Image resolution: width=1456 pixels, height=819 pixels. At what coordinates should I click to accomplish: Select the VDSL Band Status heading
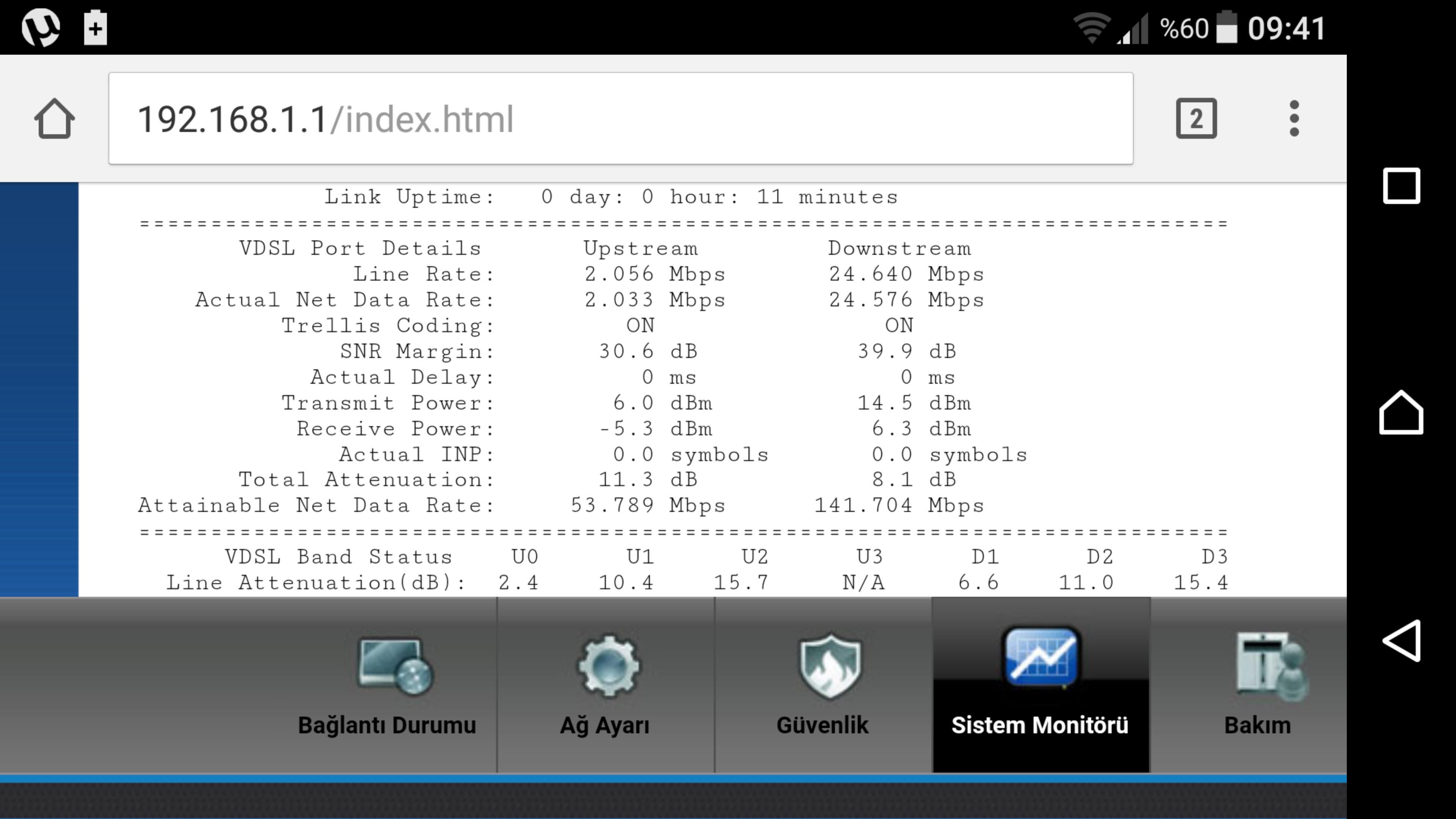338,557
